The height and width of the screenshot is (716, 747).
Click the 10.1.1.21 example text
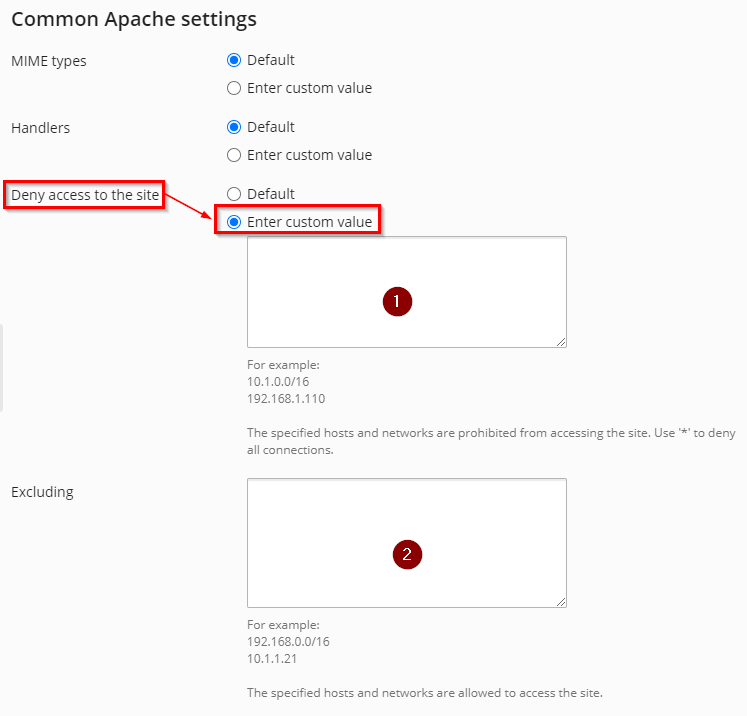pos(272,659)
